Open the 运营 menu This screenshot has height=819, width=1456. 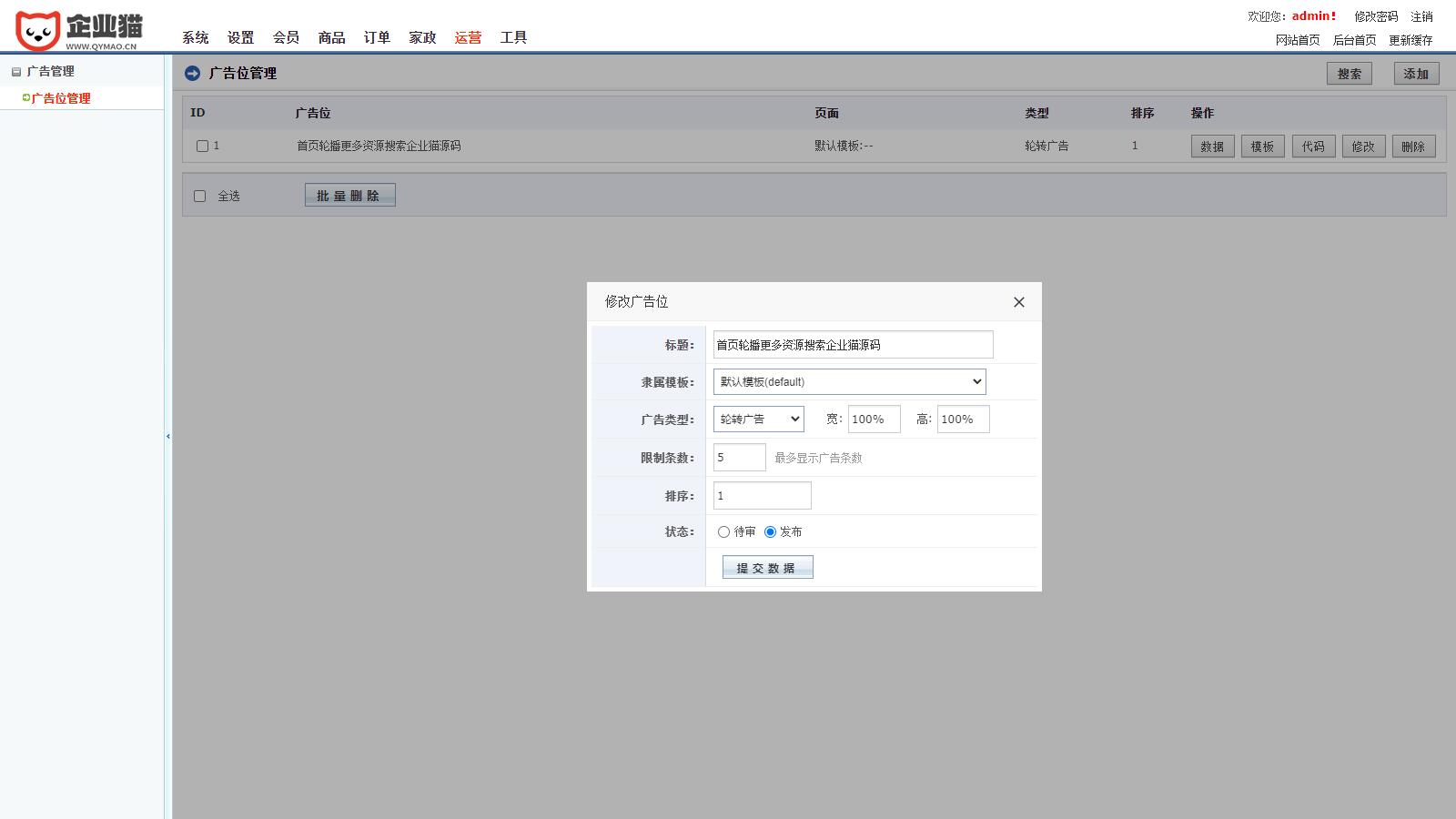pyautogui.click(x=467, y=37)
